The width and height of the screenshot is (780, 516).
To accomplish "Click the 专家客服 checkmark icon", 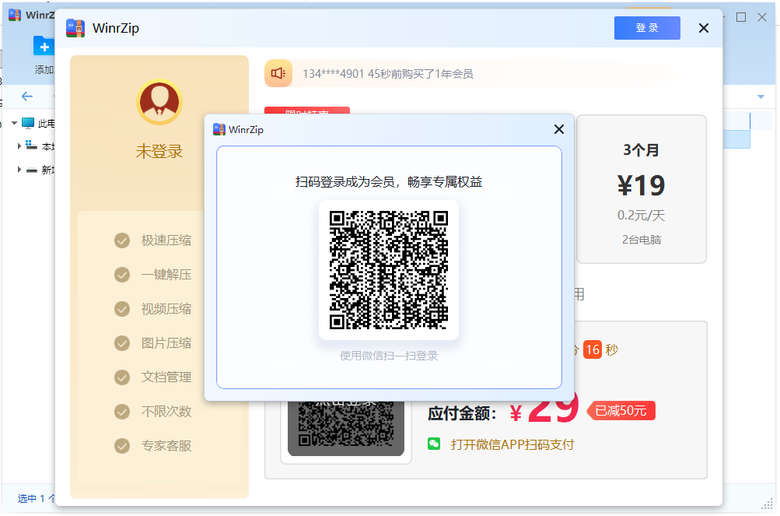I will point(122,446).
